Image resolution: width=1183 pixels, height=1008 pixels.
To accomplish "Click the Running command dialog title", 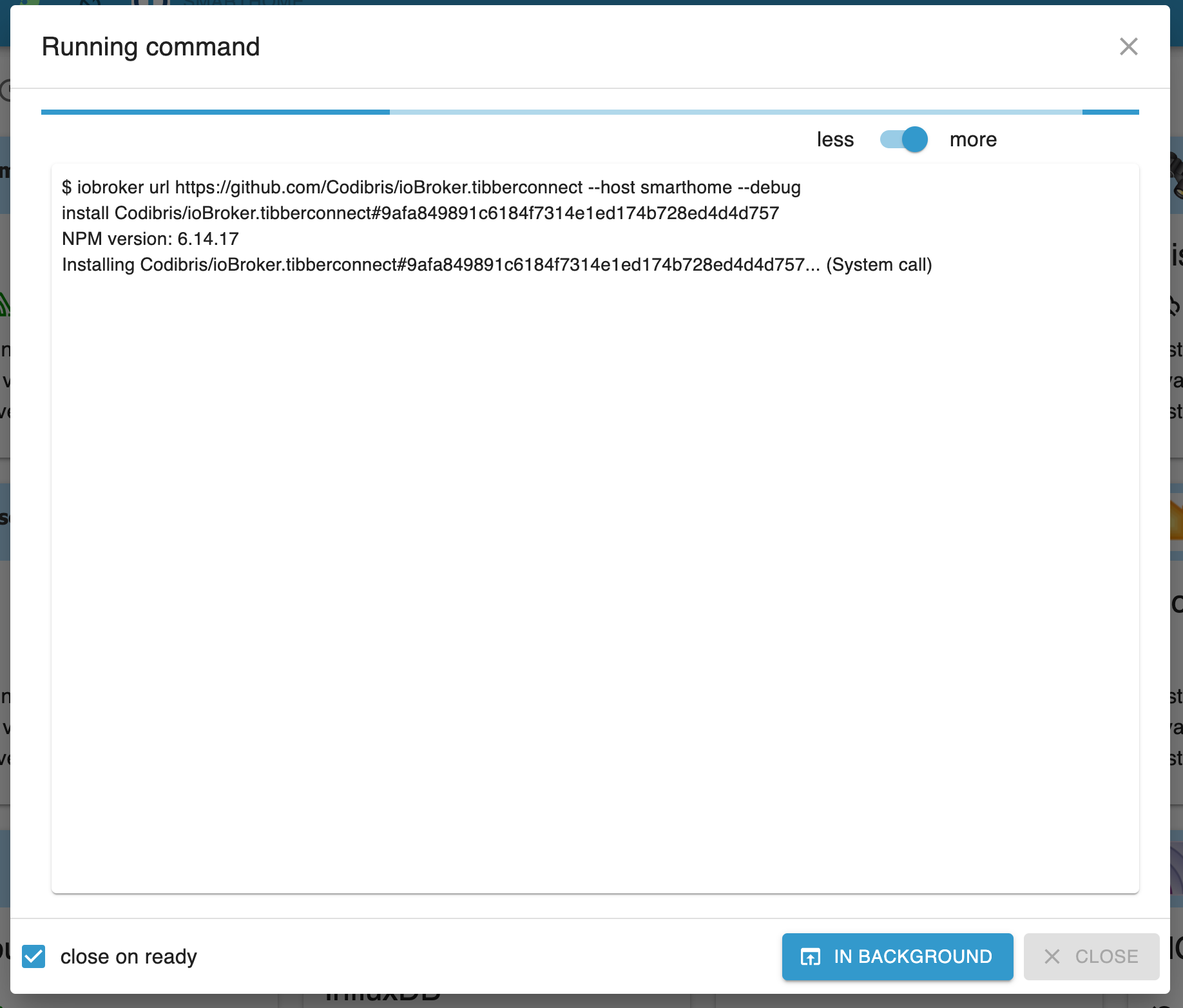I will tap(150, 46).
